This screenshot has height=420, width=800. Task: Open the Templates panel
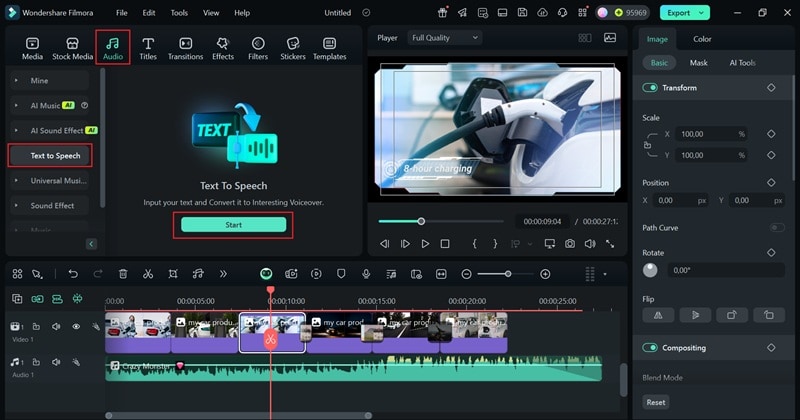point(330,48)
